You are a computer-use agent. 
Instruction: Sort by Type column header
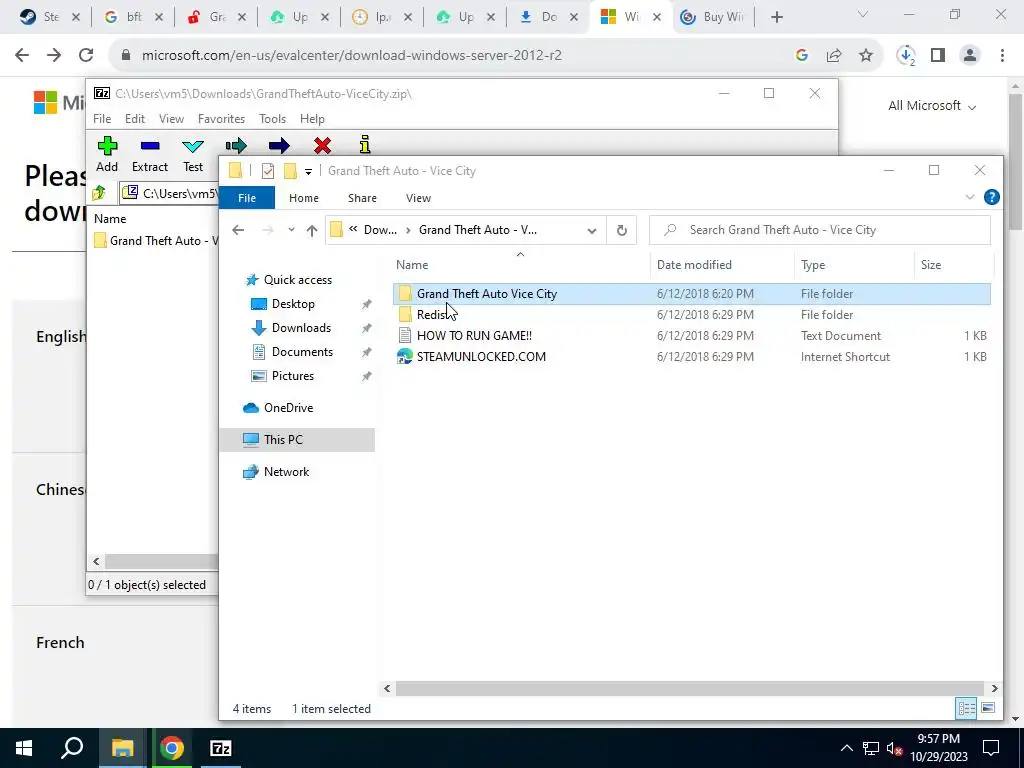[854, 264]
